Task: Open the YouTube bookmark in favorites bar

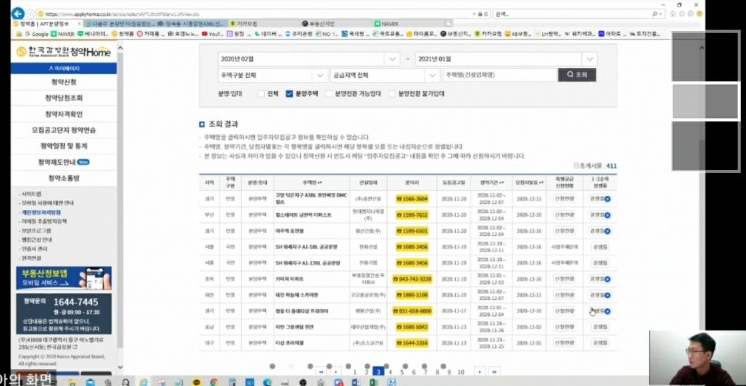Action: pos(213,34)
